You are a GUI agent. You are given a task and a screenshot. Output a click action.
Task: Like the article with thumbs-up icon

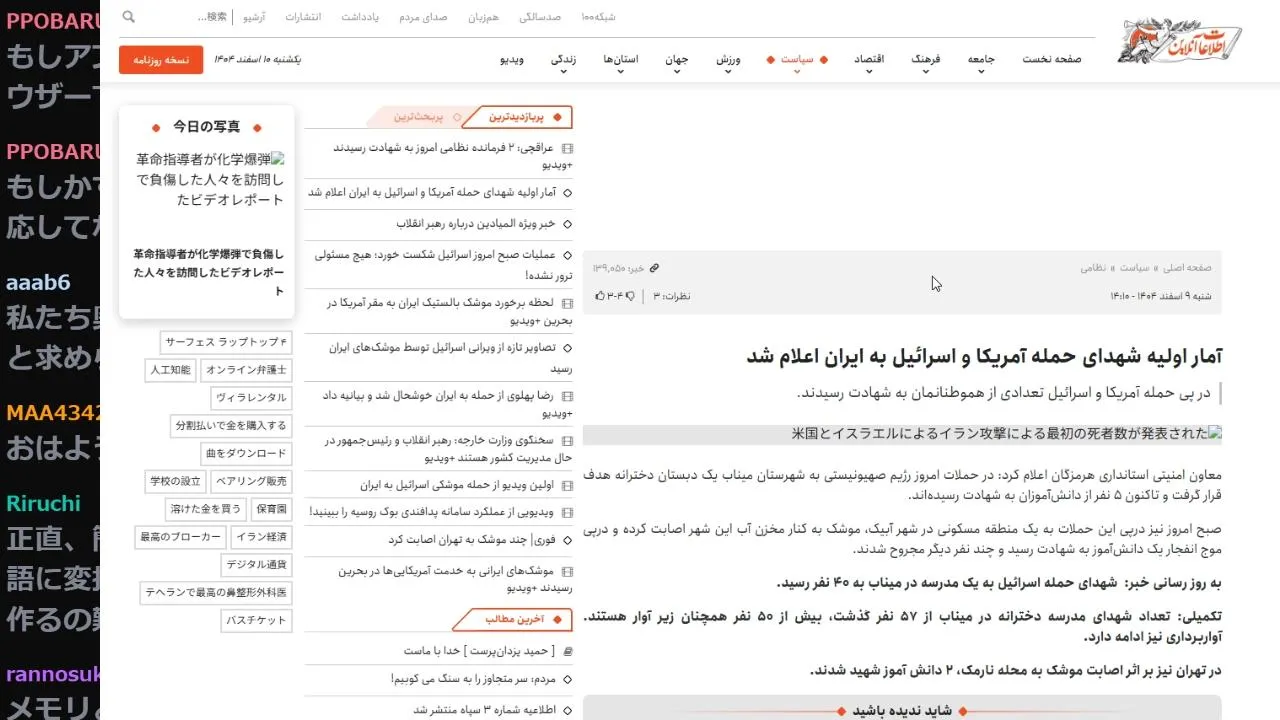[x=600, y=296]
